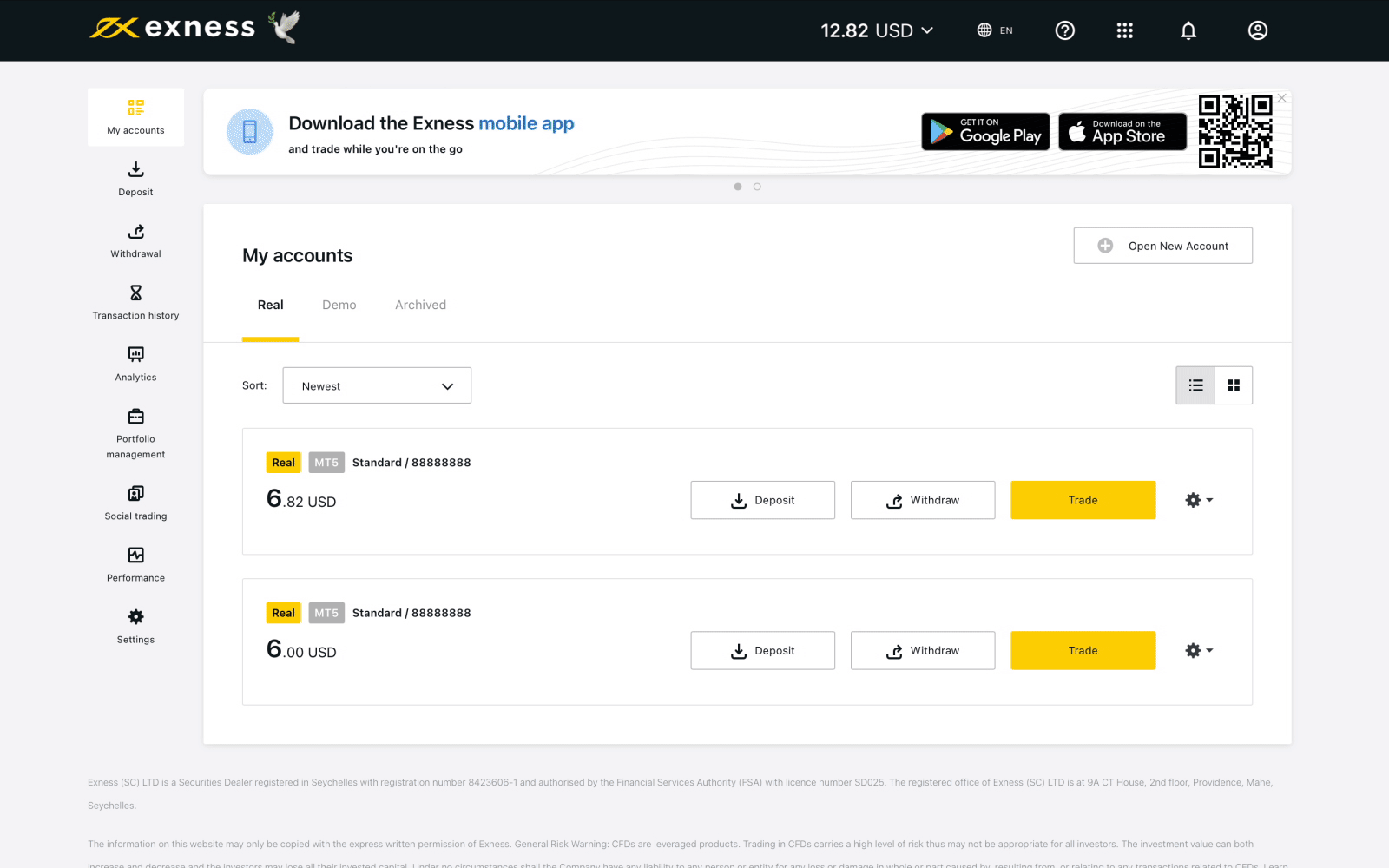Viewport: 1389px width, 868px height.
Task: Download on the App Store
Action: click(1122, 132)
